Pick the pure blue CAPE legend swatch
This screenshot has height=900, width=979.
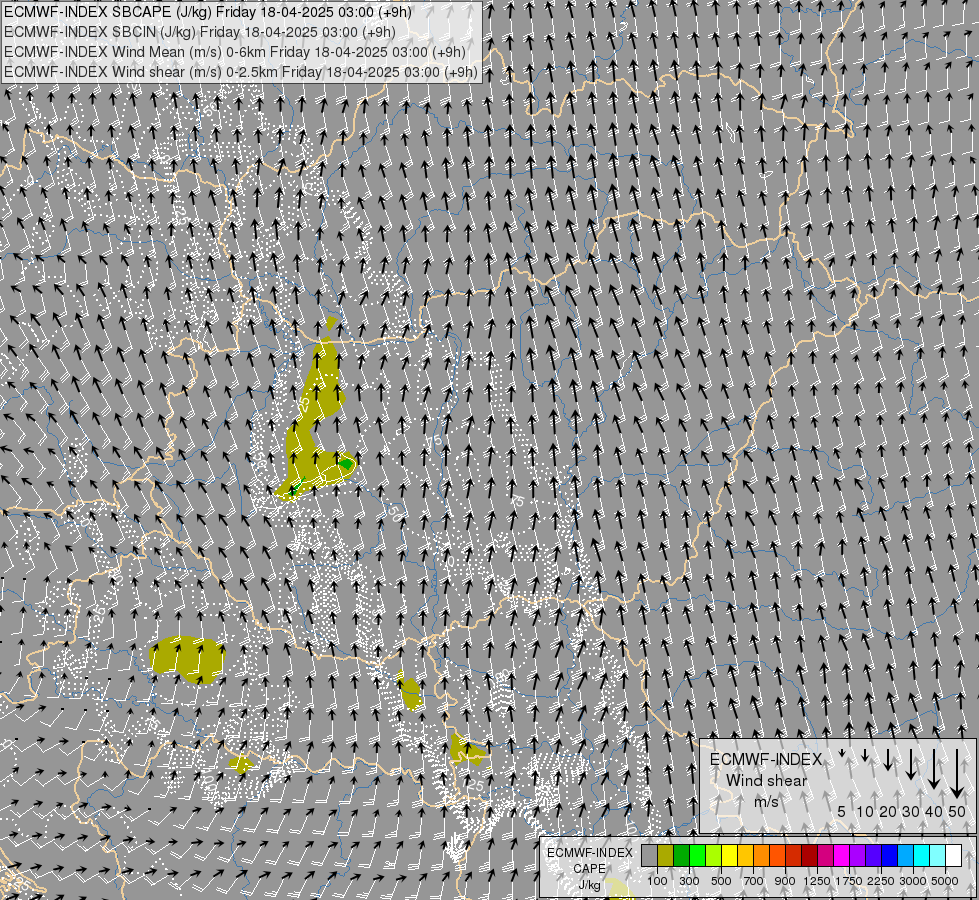tap(889, 856)
